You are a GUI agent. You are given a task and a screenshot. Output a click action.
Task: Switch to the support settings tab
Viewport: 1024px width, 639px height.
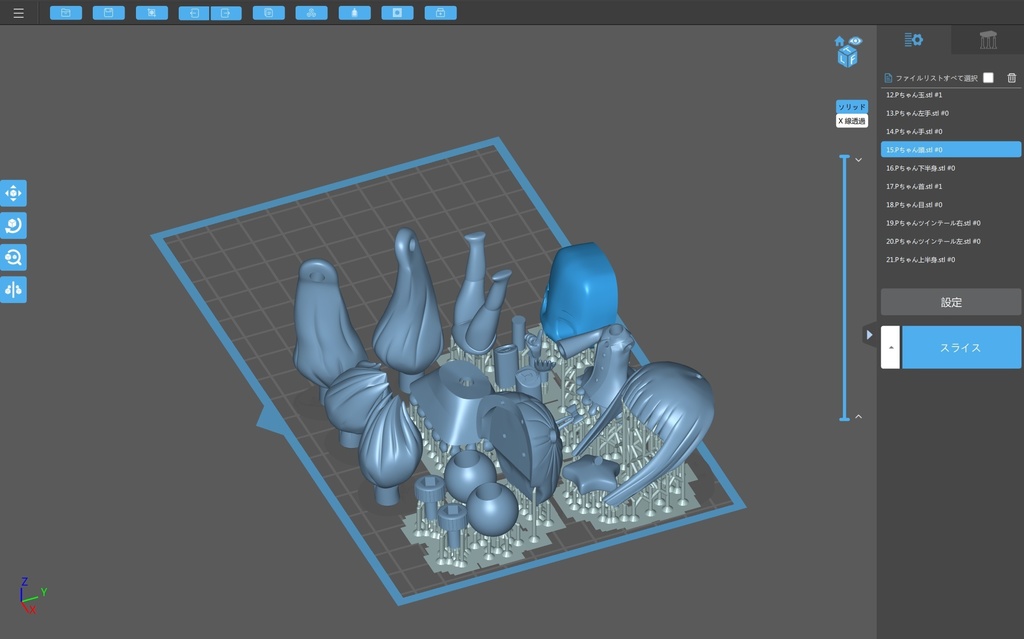tap(987, 40)
